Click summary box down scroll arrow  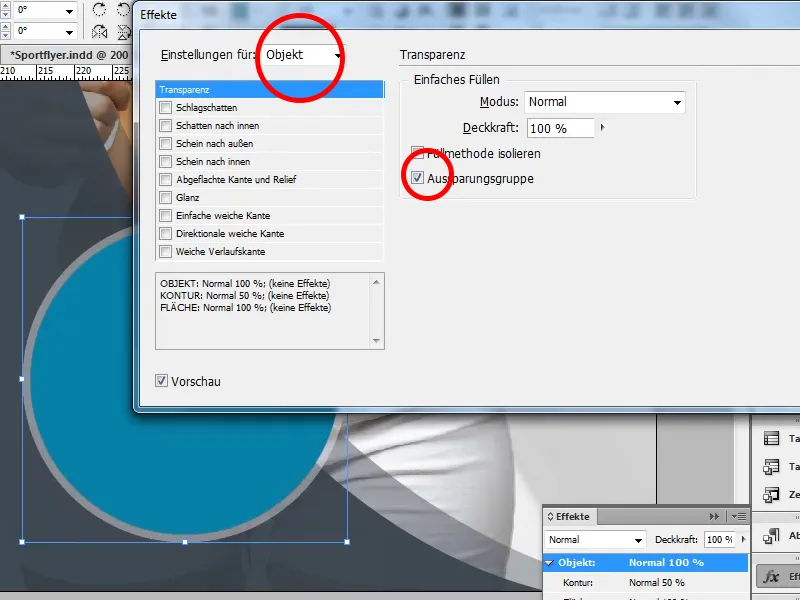376,340
